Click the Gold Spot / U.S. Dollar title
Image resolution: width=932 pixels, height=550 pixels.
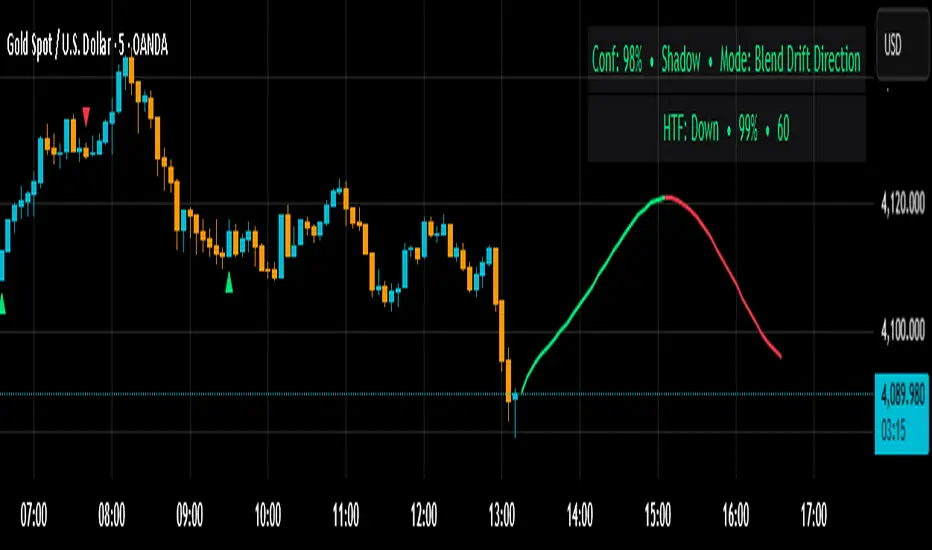coord(87,46)
